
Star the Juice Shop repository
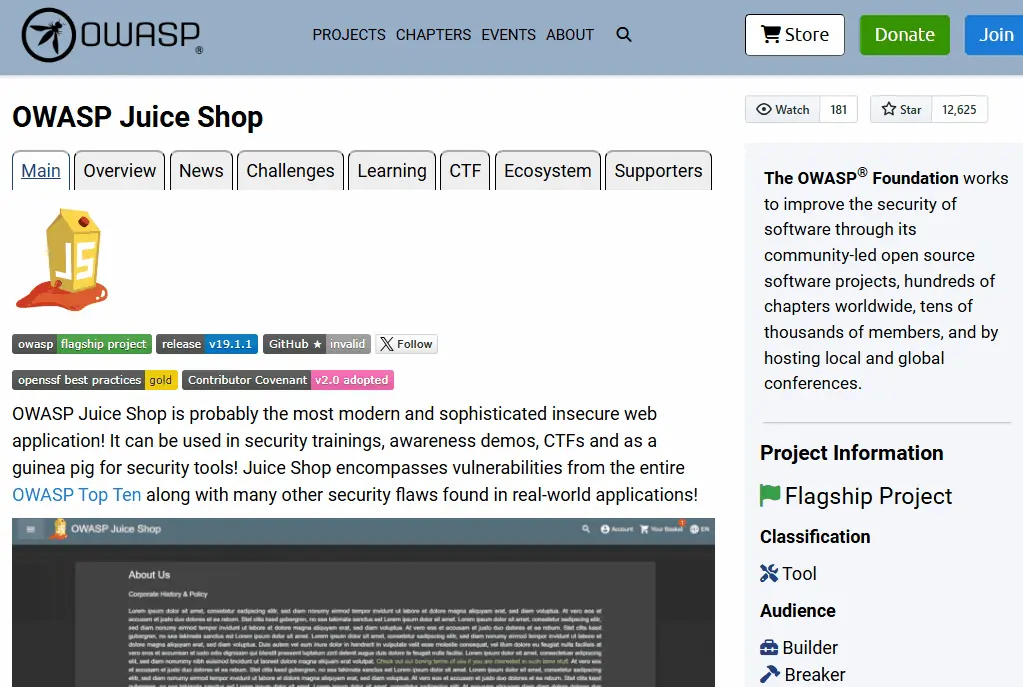(901, 110)
